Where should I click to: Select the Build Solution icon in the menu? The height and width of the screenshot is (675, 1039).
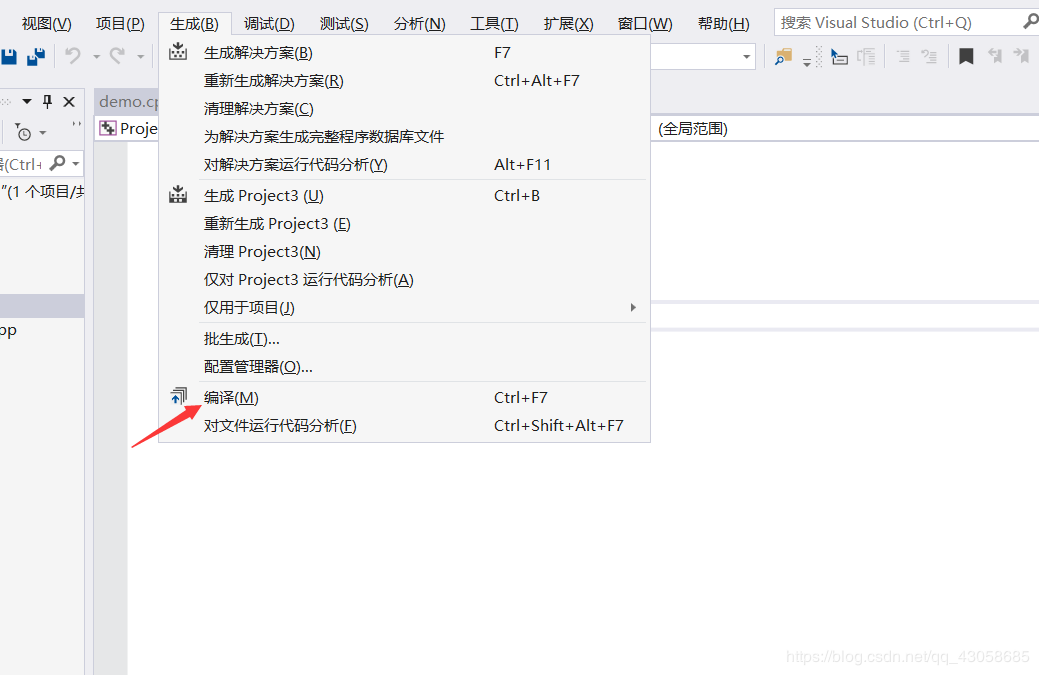(177, 51)
